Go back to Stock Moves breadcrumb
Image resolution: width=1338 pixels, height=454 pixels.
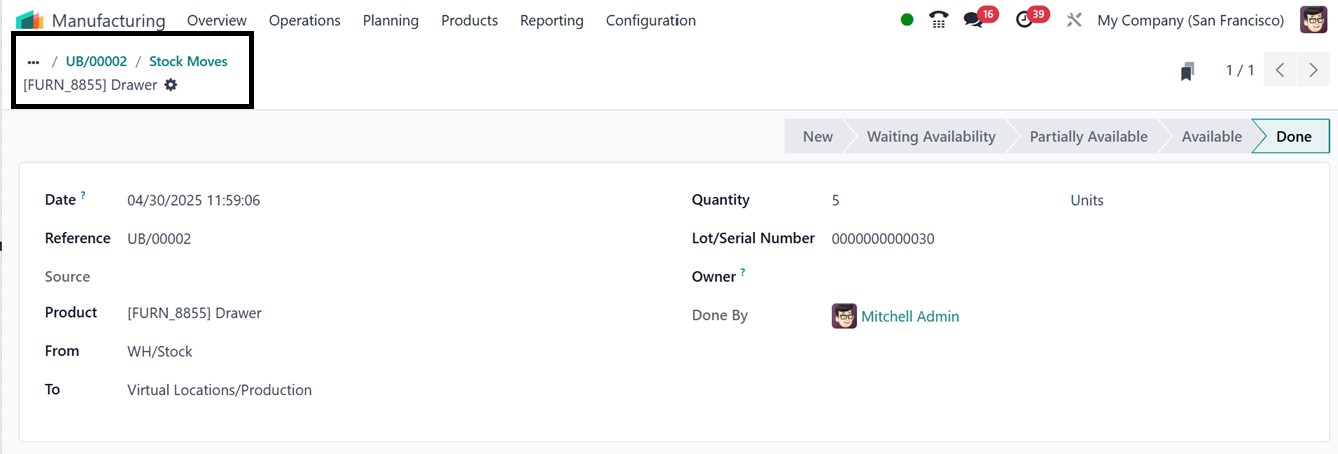(188, 61)
